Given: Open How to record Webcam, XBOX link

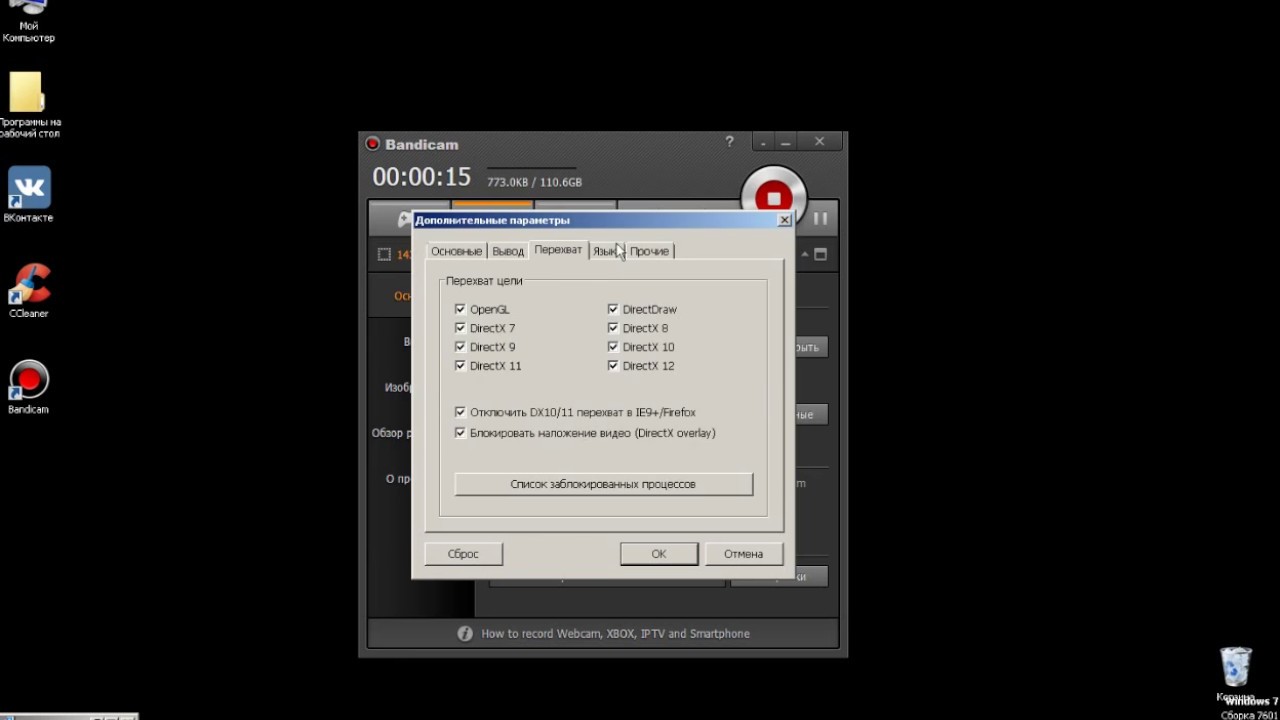Looking at the screenshot, I should (x=615, y=633).
